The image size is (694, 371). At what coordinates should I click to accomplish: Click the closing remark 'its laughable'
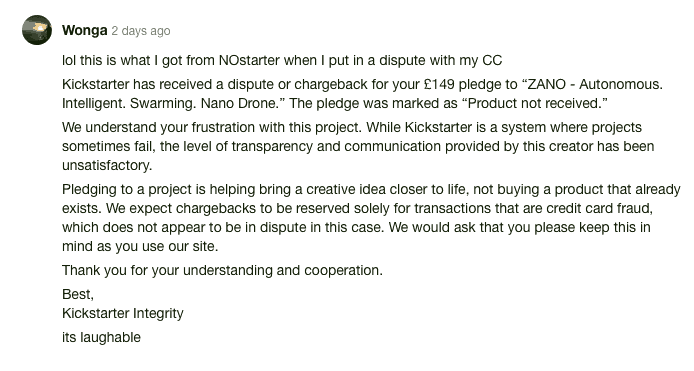(101, 337)
